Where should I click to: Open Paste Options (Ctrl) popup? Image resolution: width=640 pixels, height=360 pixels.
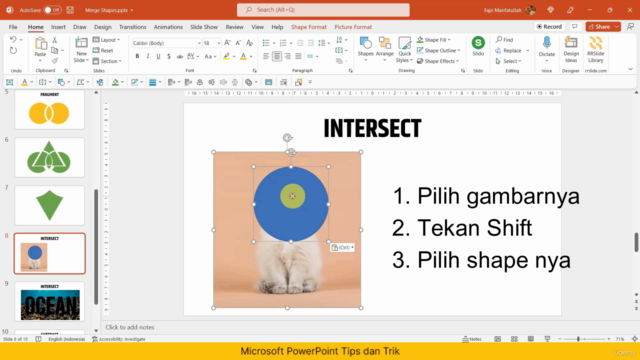pos(342,247)
